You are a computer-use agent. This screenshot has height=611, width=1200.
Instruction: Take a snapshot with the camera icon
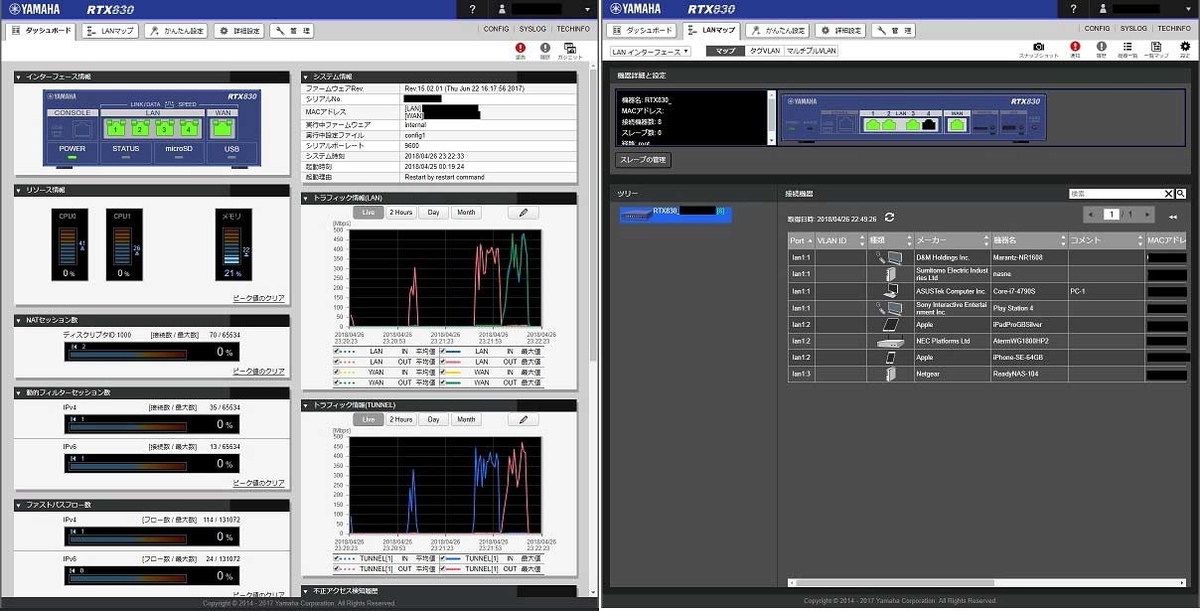click(x=1039, y=46)
